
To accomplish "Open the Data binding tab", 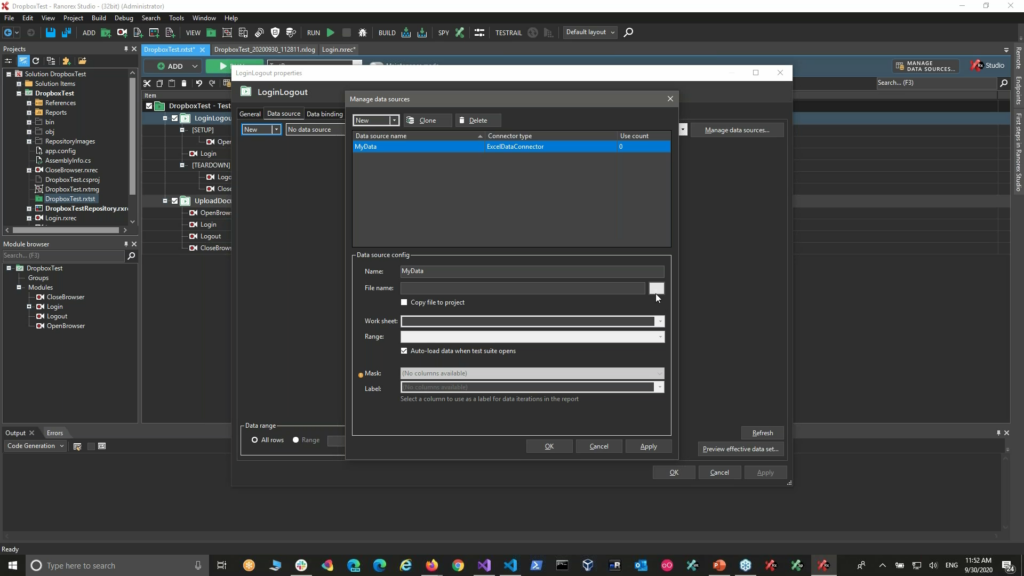I will (x=325, y=114).
